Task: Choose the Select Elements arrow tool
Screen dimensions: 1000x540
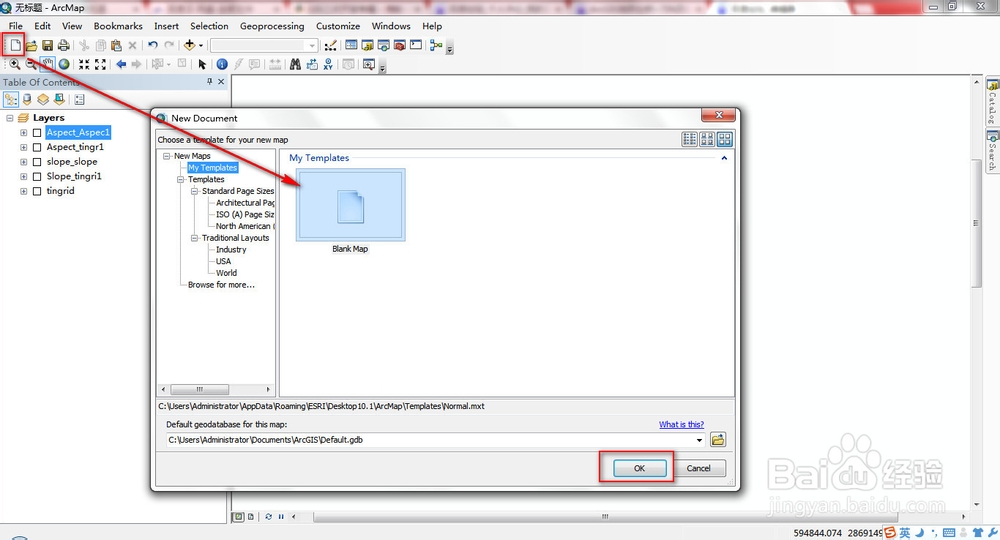Action: pyautogui.click(x=202, y=64)
